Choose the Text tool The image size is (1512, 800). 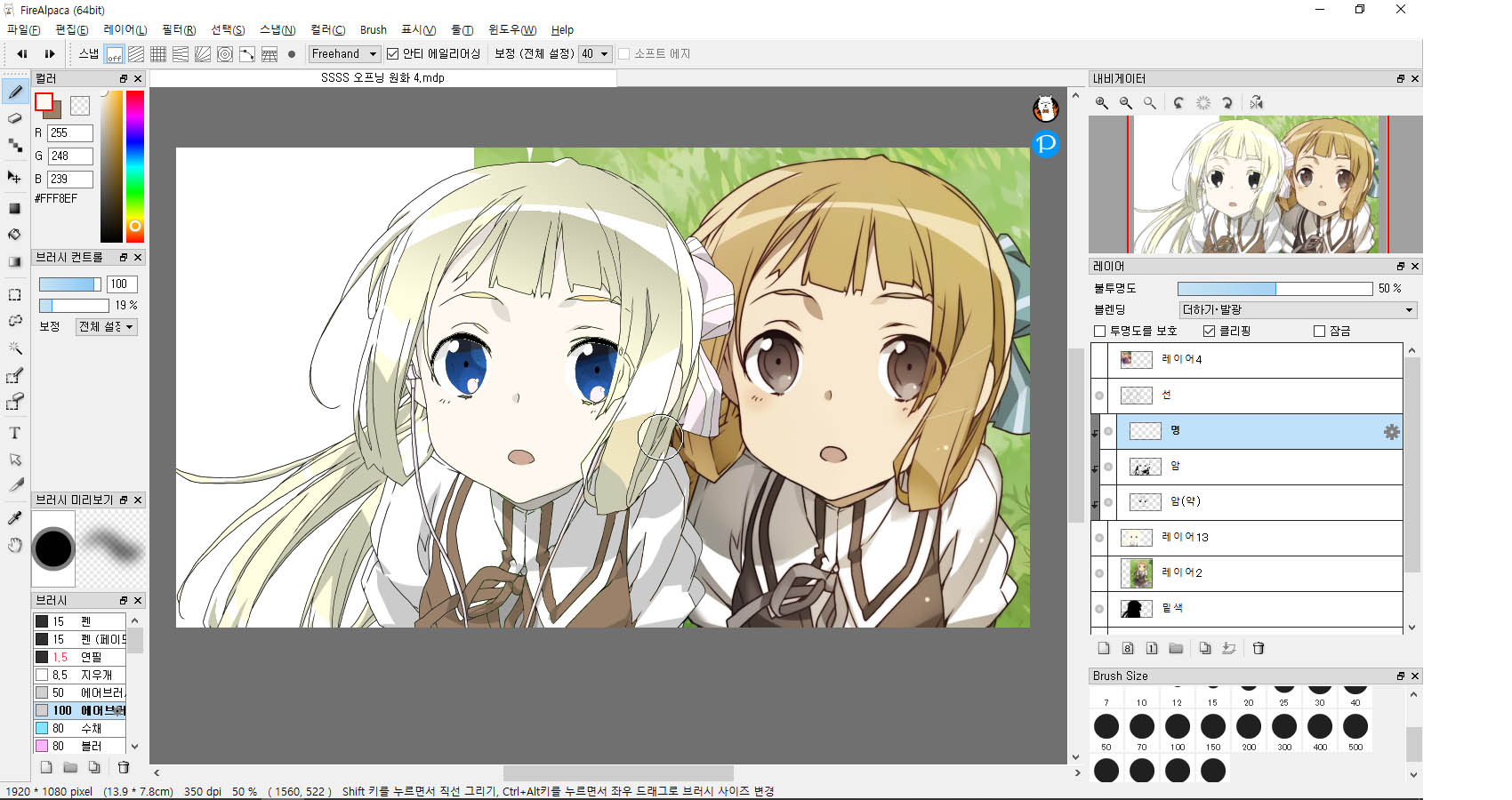(x=14, y=433)
